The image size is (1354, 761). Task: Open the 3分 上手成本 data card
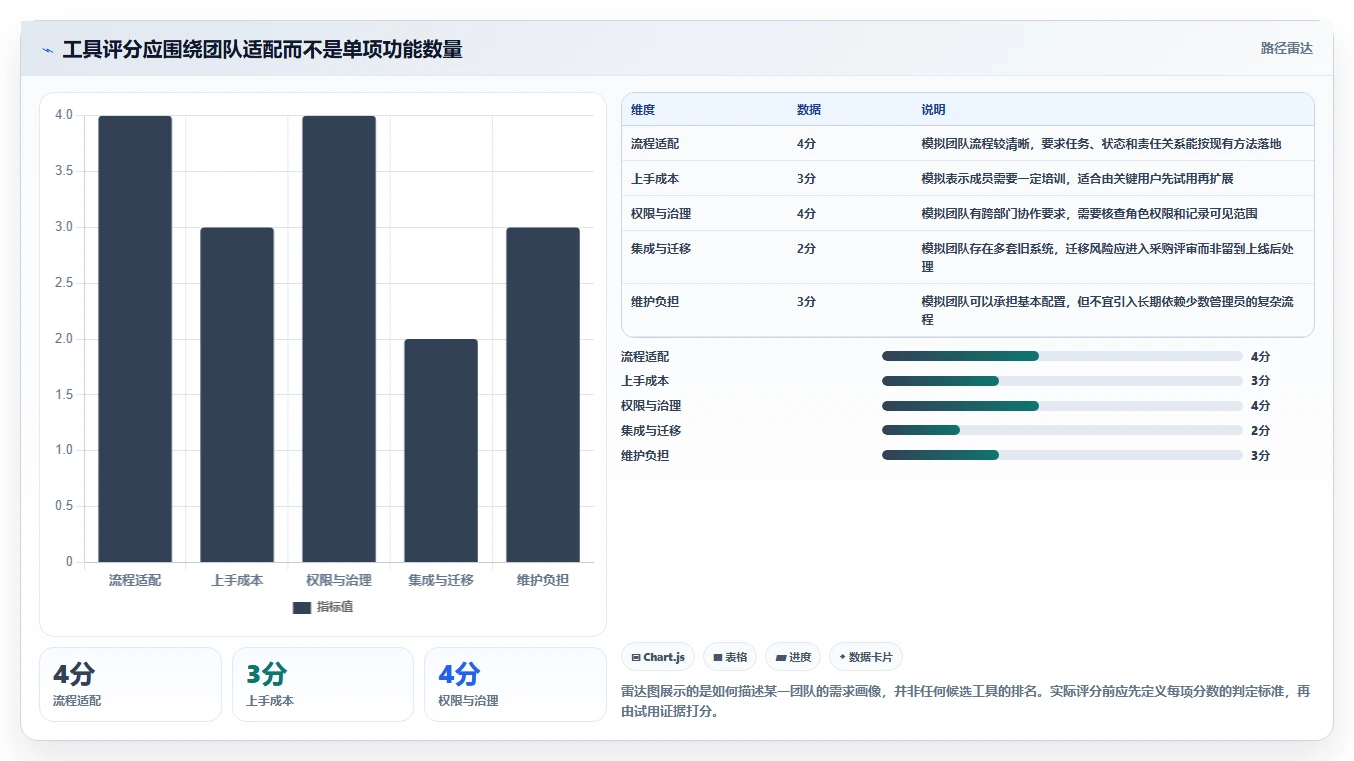(x=323, y=684)
